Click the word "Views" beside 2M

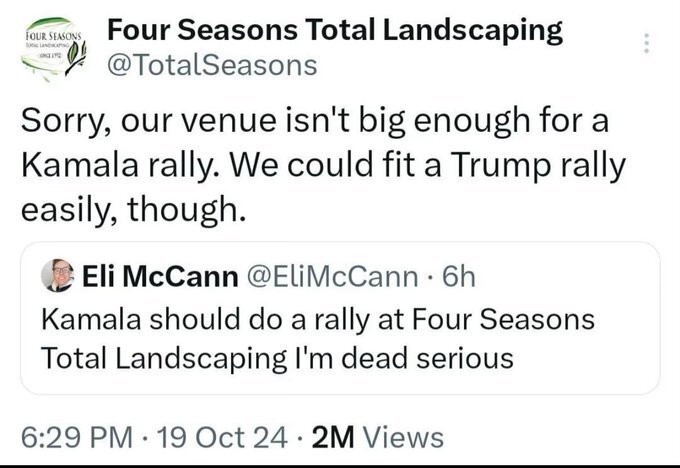[401, 436]
